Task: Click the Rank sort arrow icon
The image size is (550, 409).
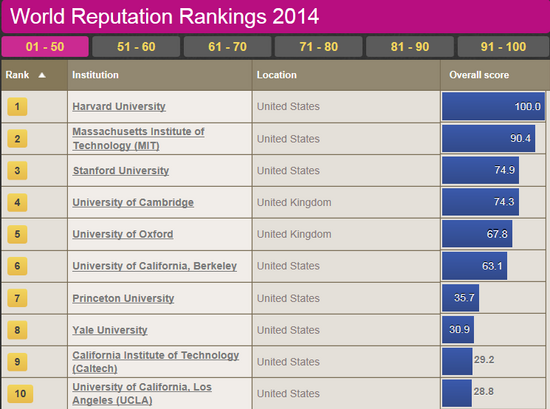Action: tap(42, 75)
